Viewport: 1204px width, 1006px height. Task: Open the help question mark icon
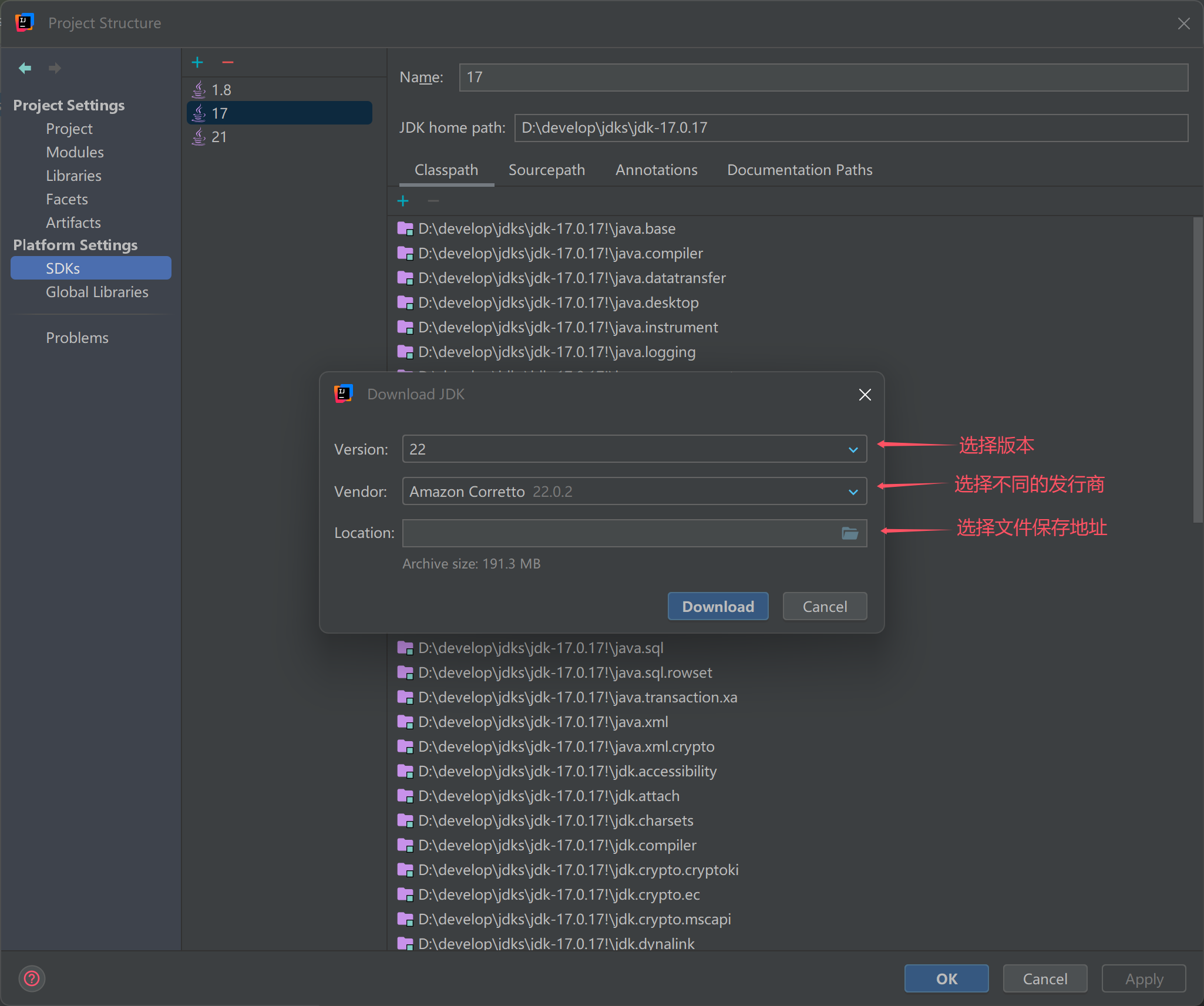point(32,978)
